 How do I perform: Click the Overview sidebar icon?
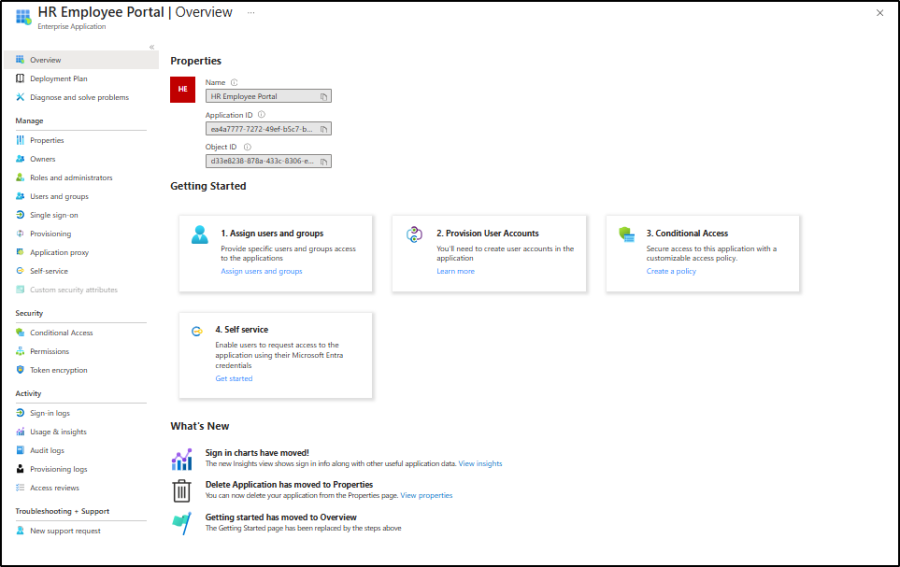pos(20,60)
